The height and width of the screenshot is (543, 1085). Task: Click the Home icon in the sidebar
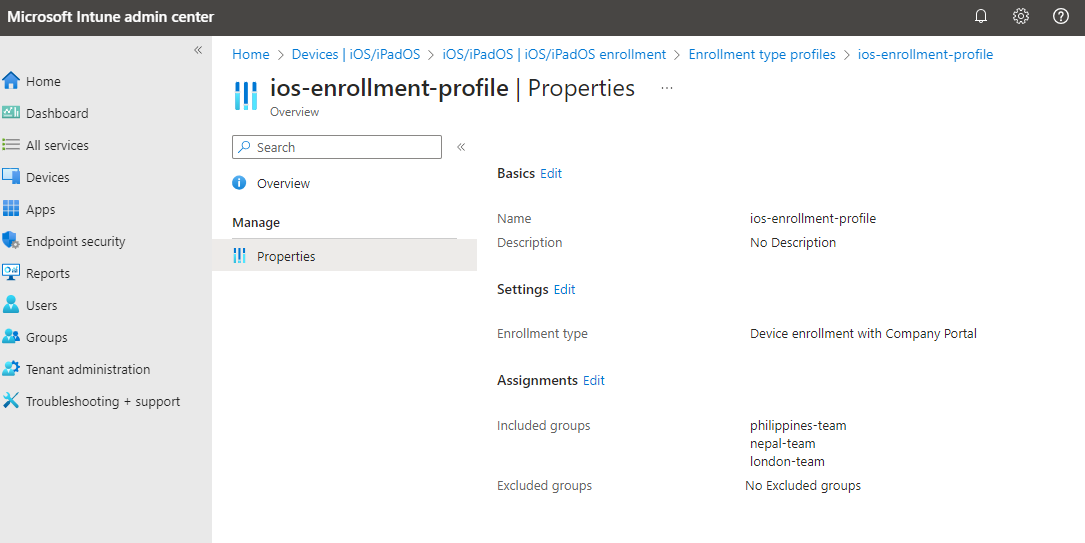pyautogui.click(x=11, y=81)
